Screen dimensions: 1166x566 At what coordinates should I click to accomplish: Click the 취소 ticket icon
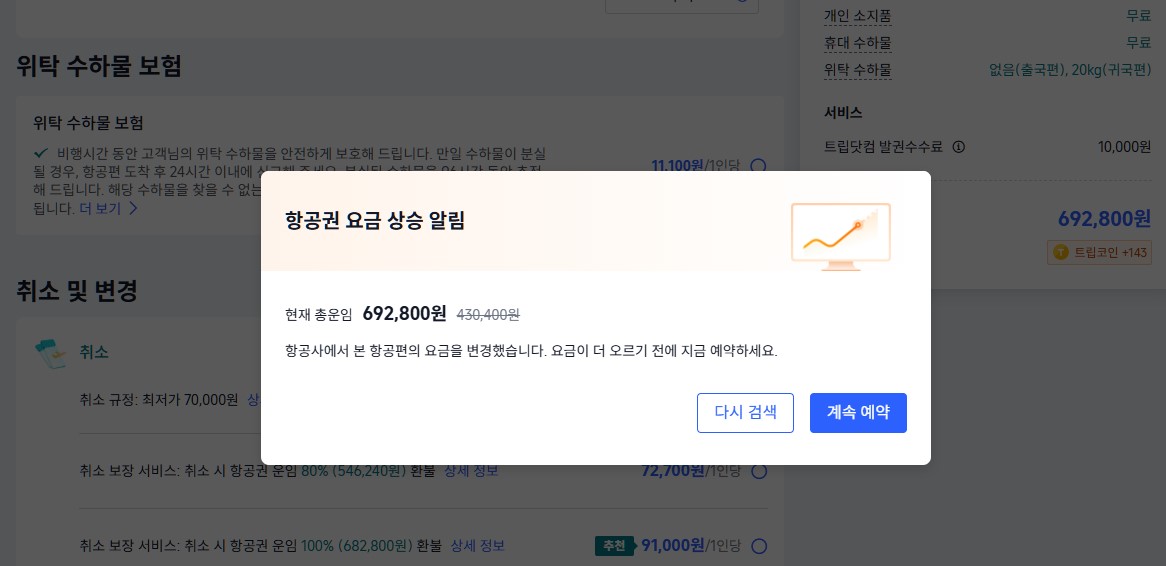coord(50,352)
